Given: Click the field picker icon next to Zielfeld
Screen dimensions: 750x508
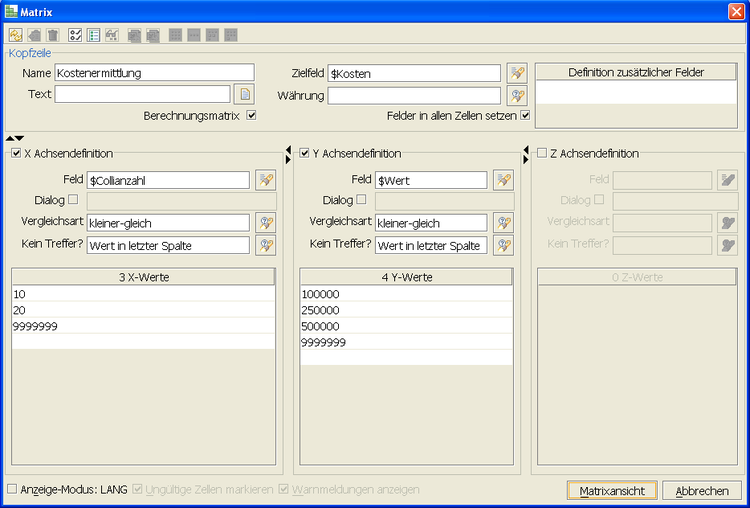Looking at the screenshot, I should (x=516, y=73).
